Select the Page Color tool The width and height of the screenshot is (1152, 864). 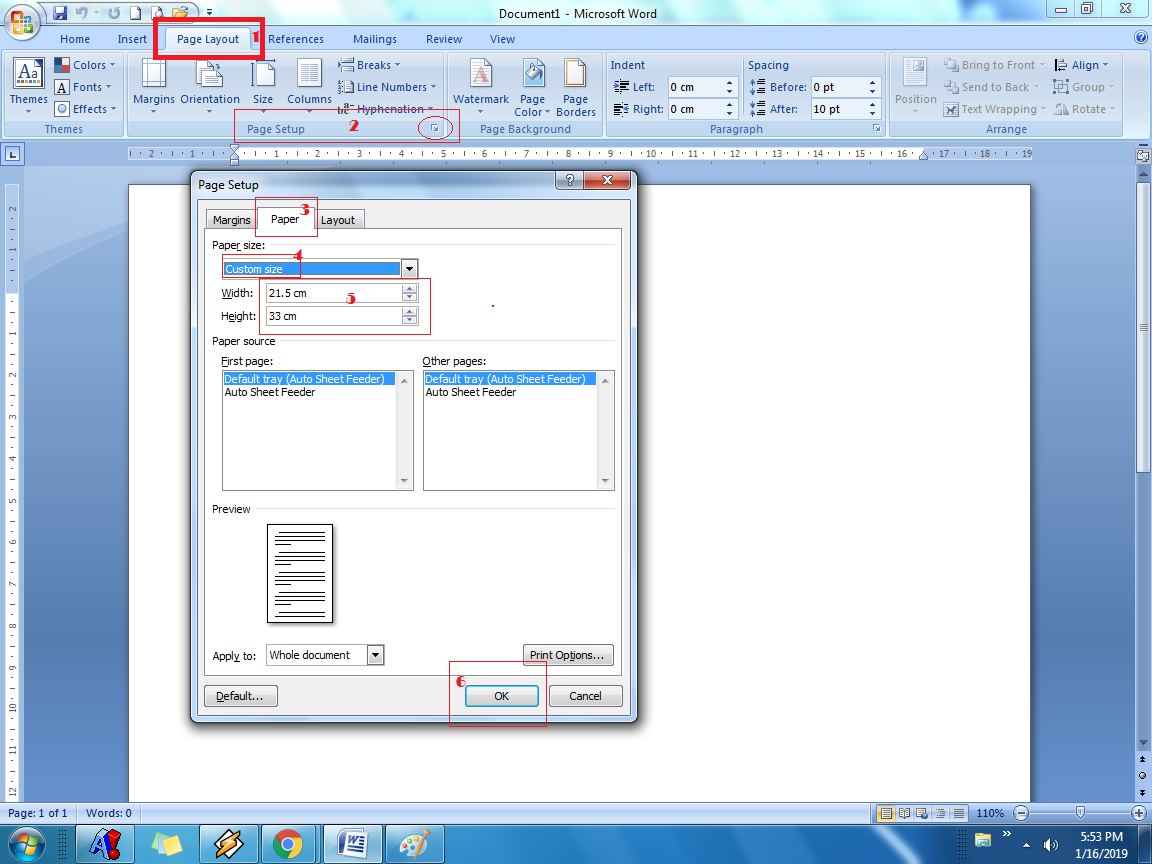(533, 86)
